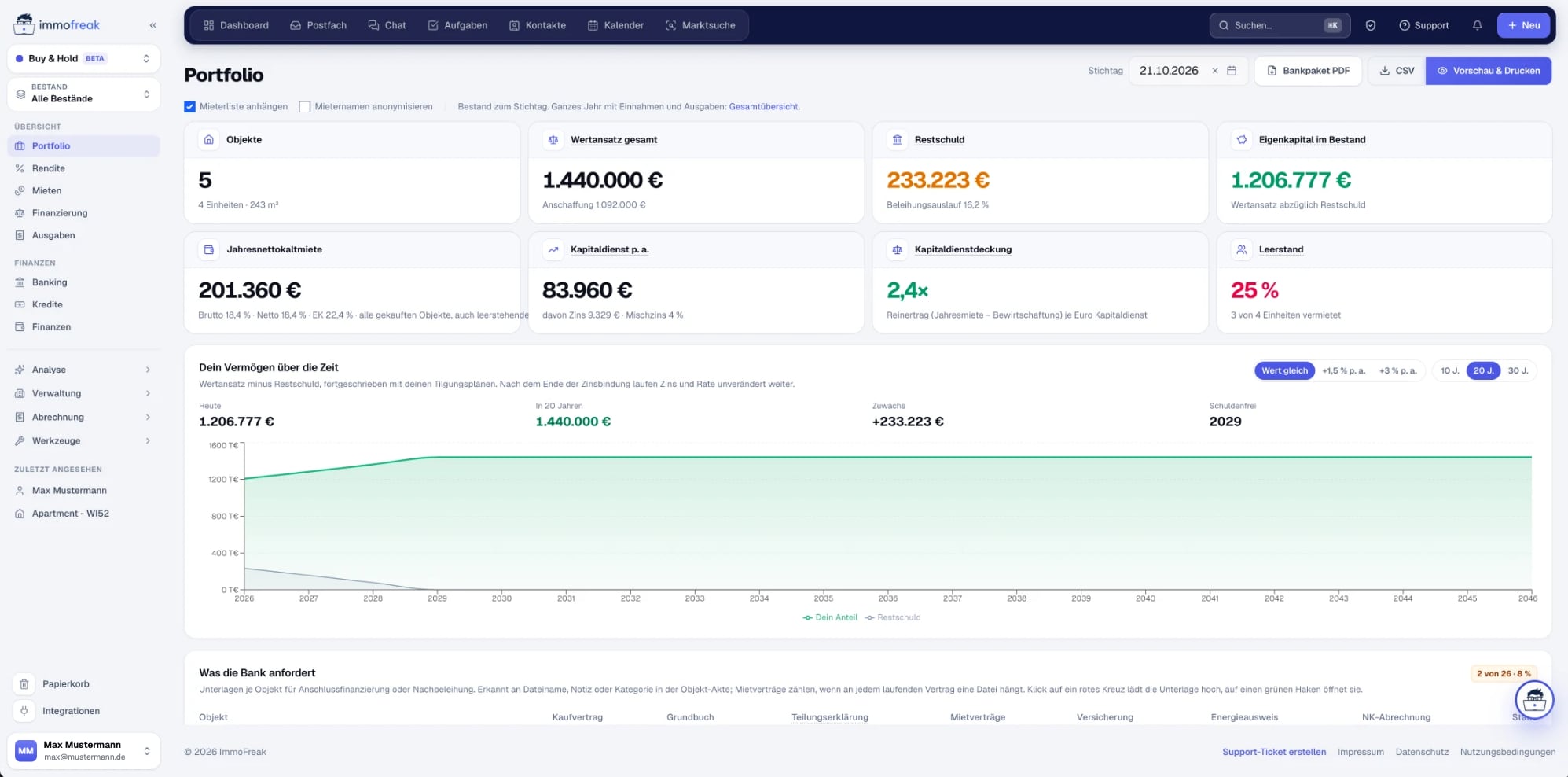Select the Wert gleich growth option
This screenshot has height=777, width=1568.
click(x=1284, y=370)
